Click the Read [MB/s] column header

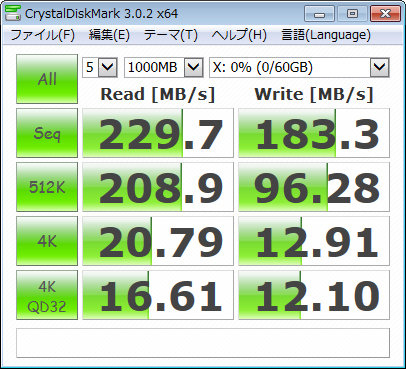pos(158,94)
